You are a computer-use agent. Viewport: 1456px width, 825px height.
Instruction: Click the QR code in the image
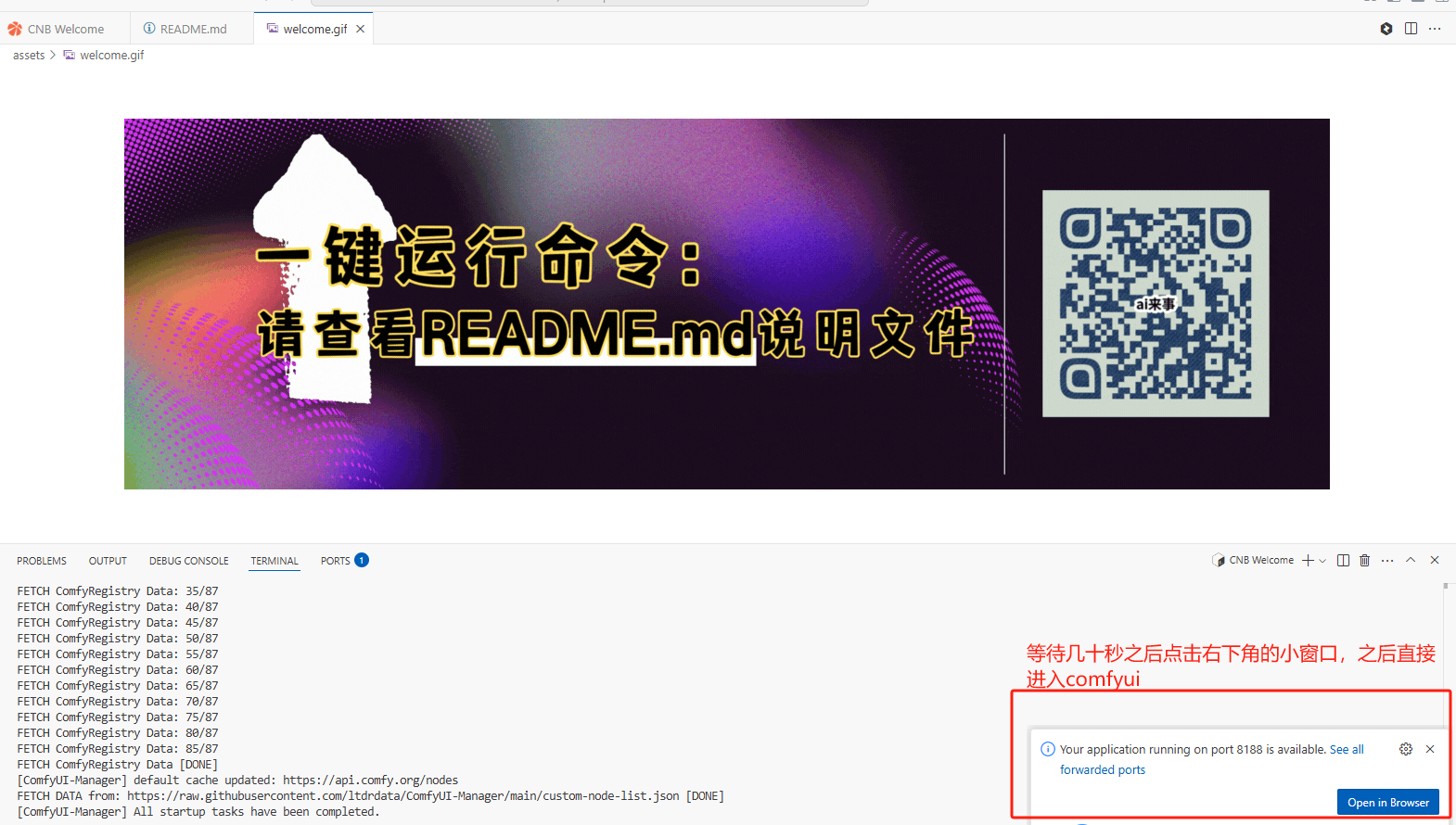coord(1156,304)
